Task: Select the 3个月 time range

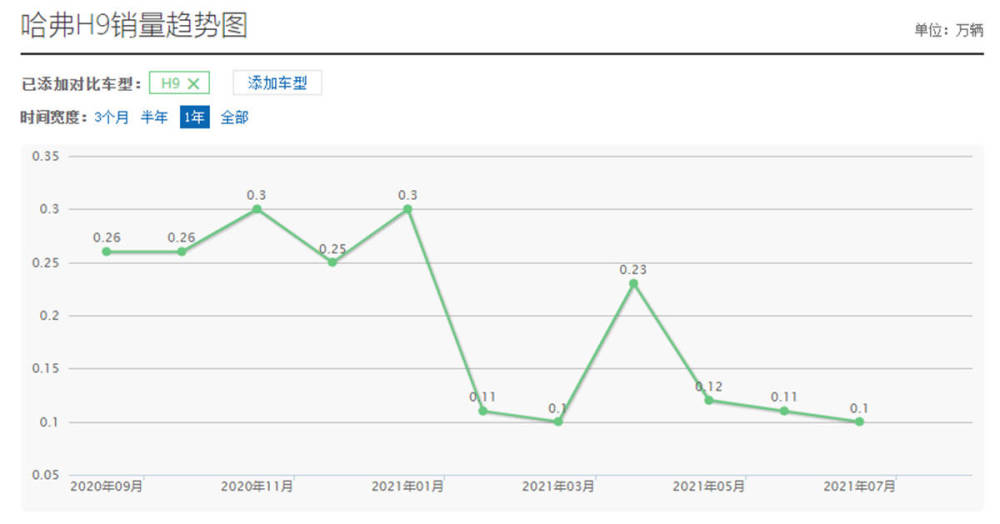Action: click(112, 117)
